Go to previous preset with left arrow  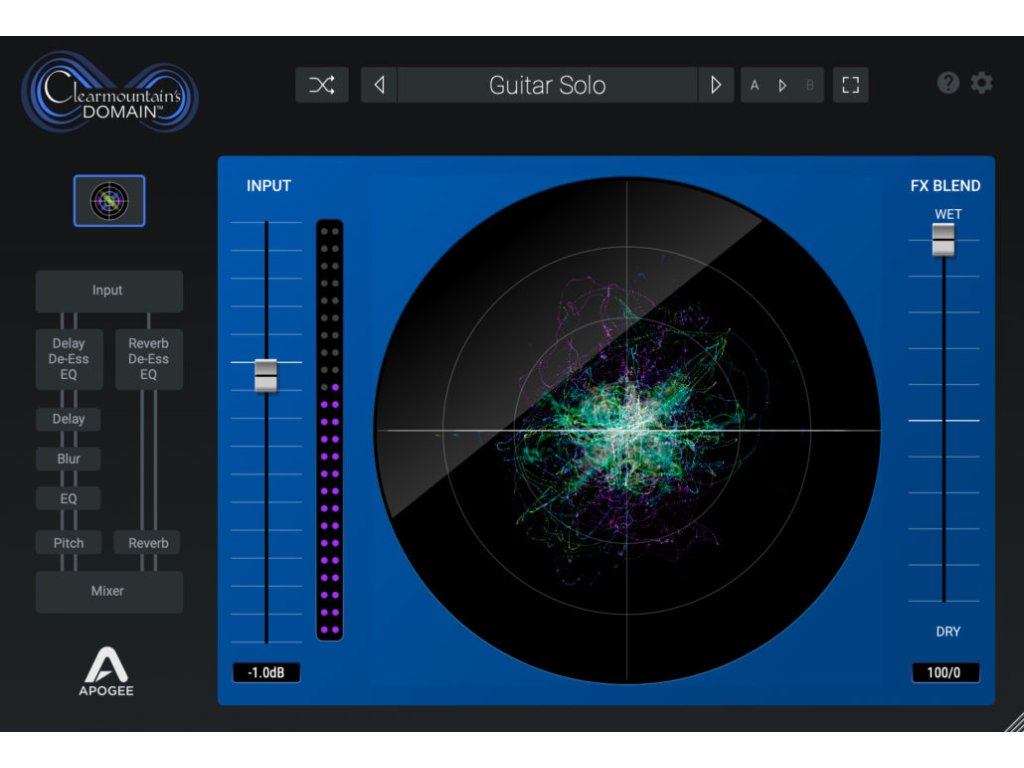(379, 85)
